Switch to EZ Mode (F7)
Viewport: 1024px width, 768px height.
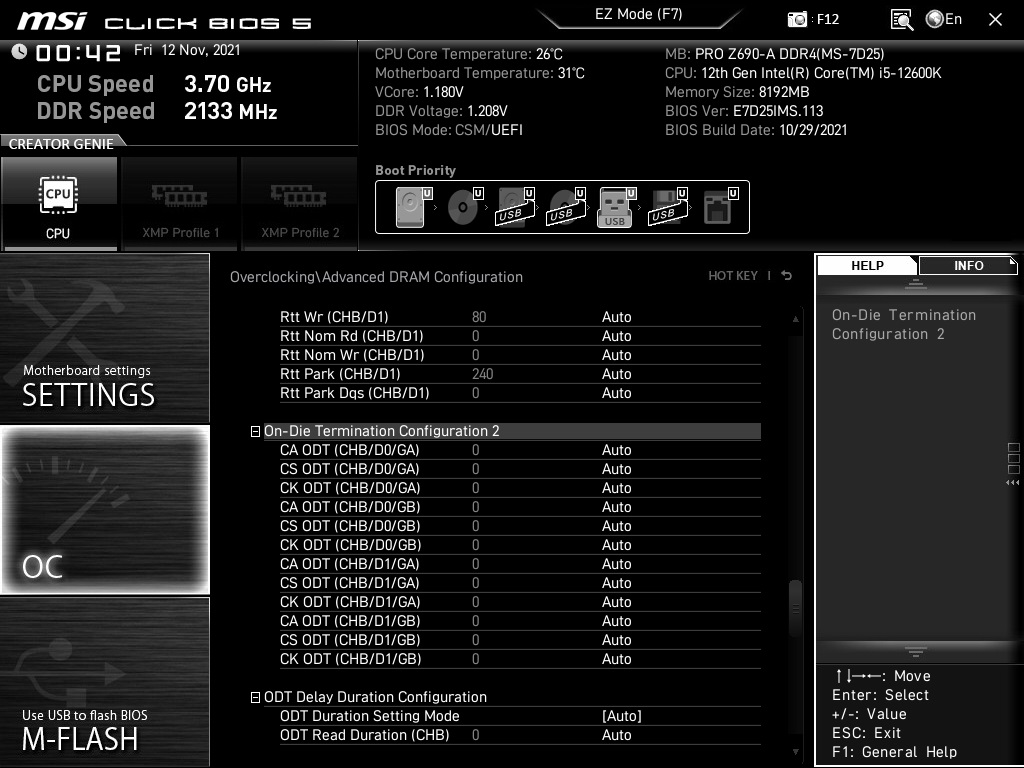pos(639,14)
